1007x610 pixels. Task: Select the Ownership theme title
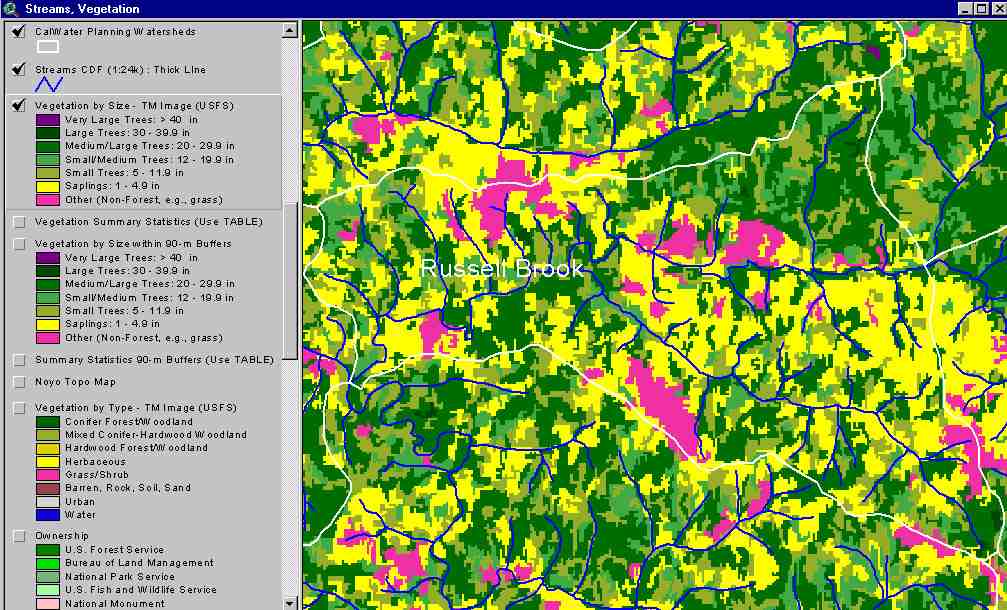click(62, 536)
